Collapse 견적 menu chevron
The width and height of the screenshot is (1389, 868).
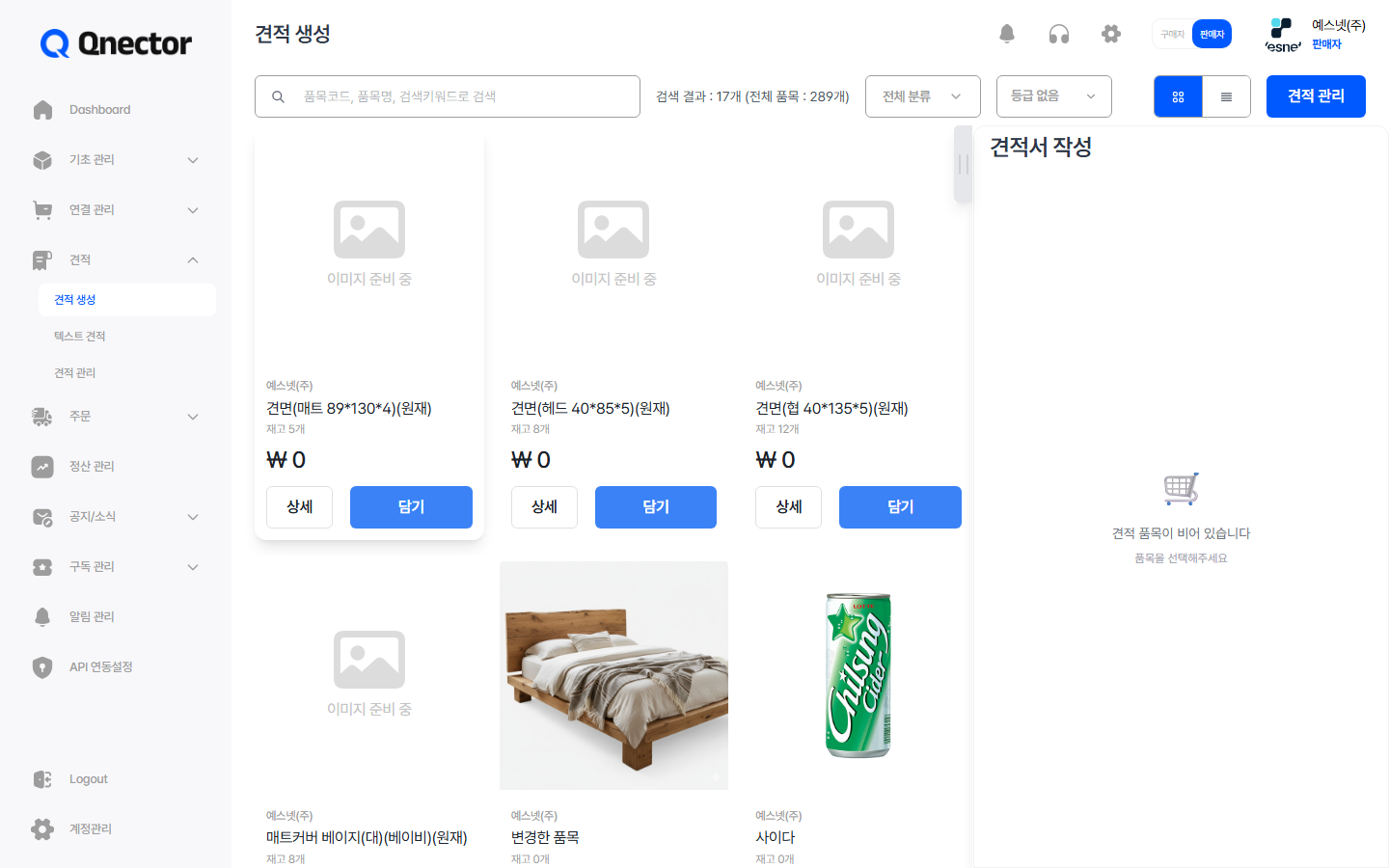(193, 260)
